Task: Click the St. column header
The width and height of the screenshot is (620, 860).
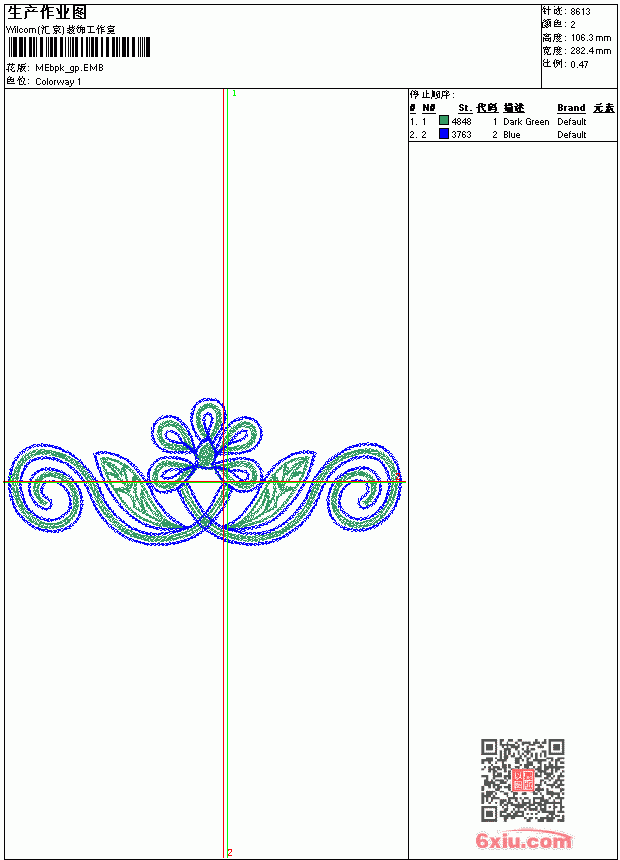Action: pos(465,108)
